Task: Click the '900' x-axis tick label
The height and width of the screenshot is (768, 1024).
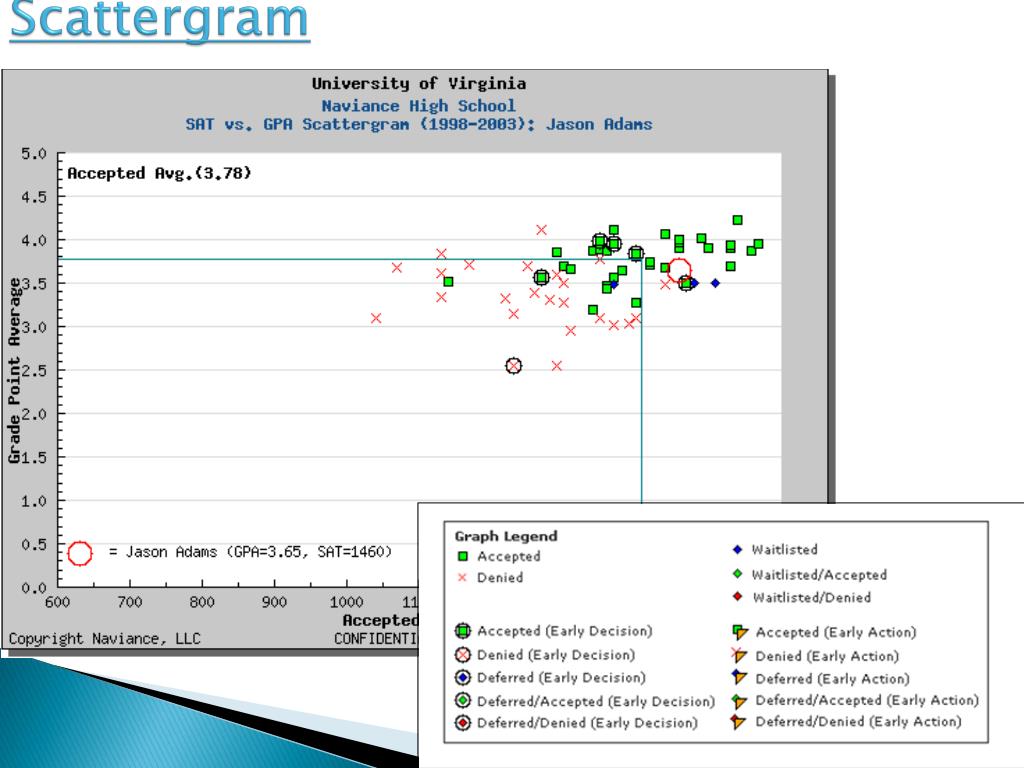Action: (274, 602)
